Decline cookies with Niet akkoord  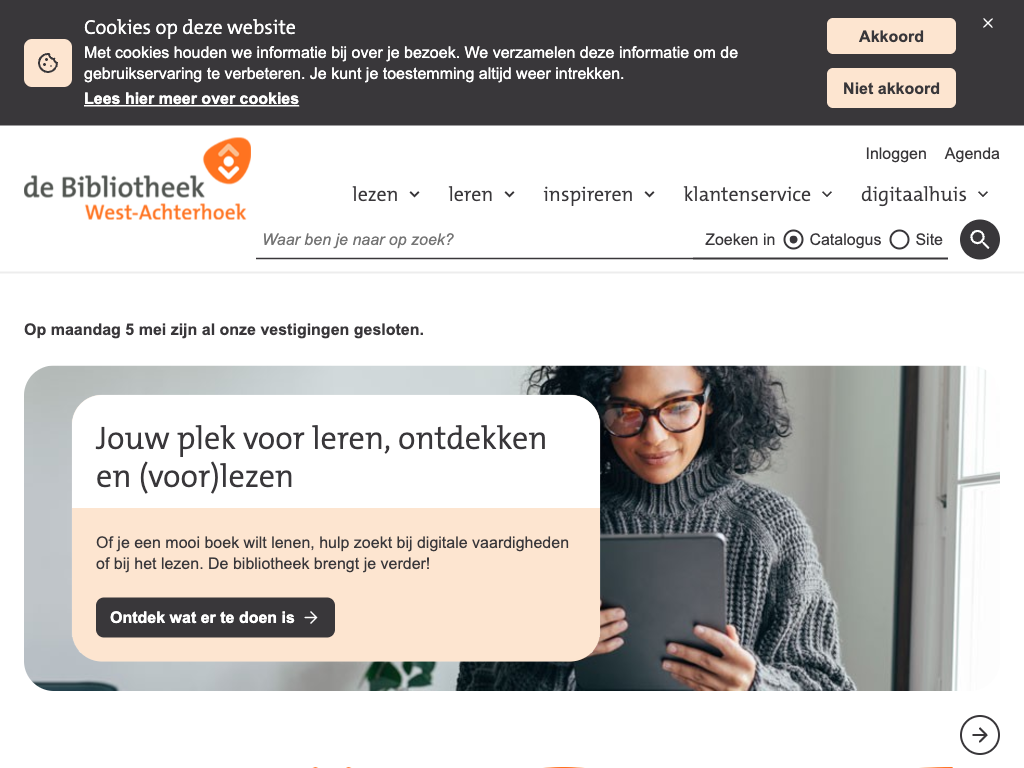click(891, 88)
